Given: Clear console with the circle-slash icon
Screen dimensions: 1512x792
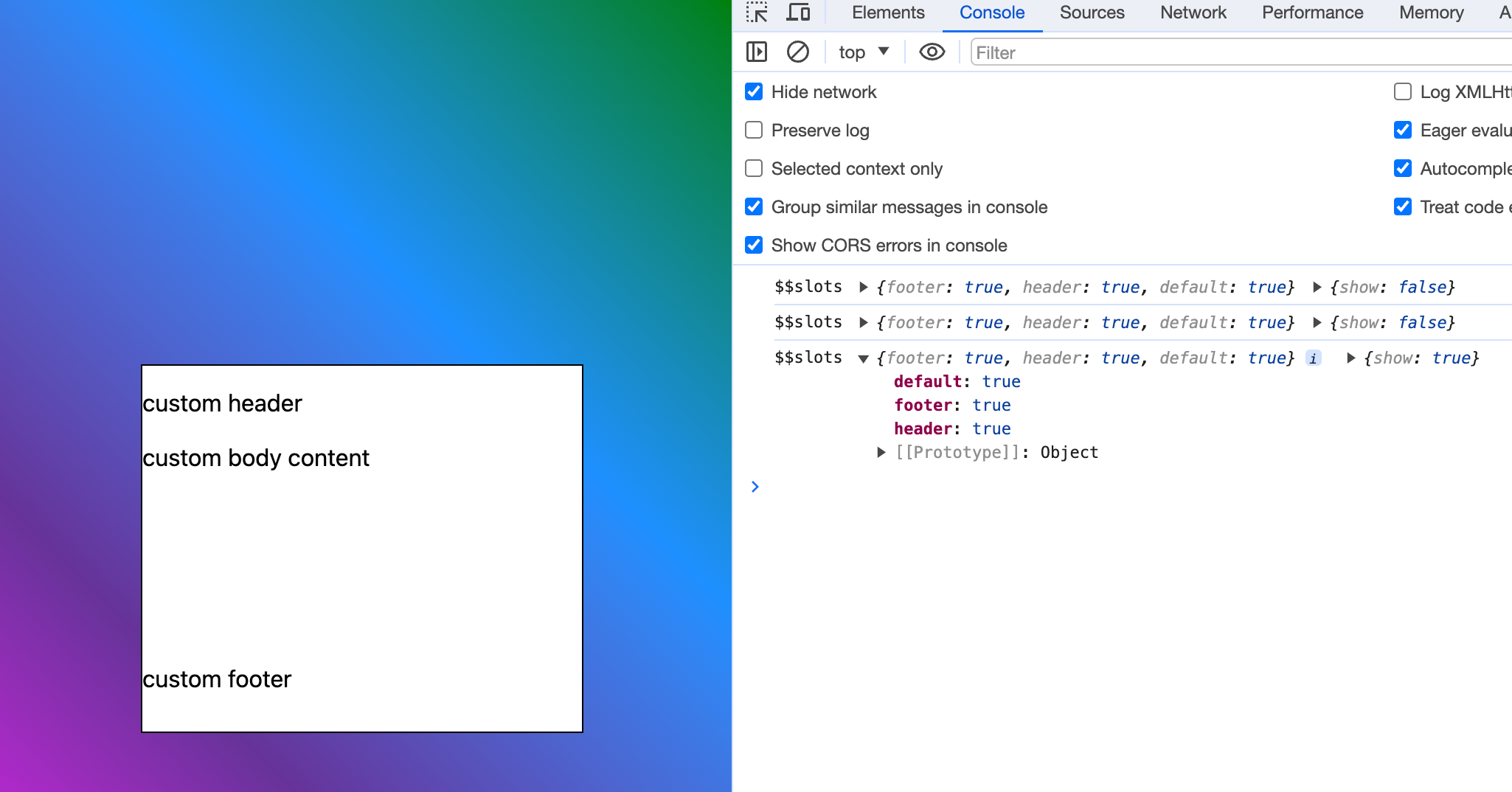Looking at the screenshot, I should point(797,52).
